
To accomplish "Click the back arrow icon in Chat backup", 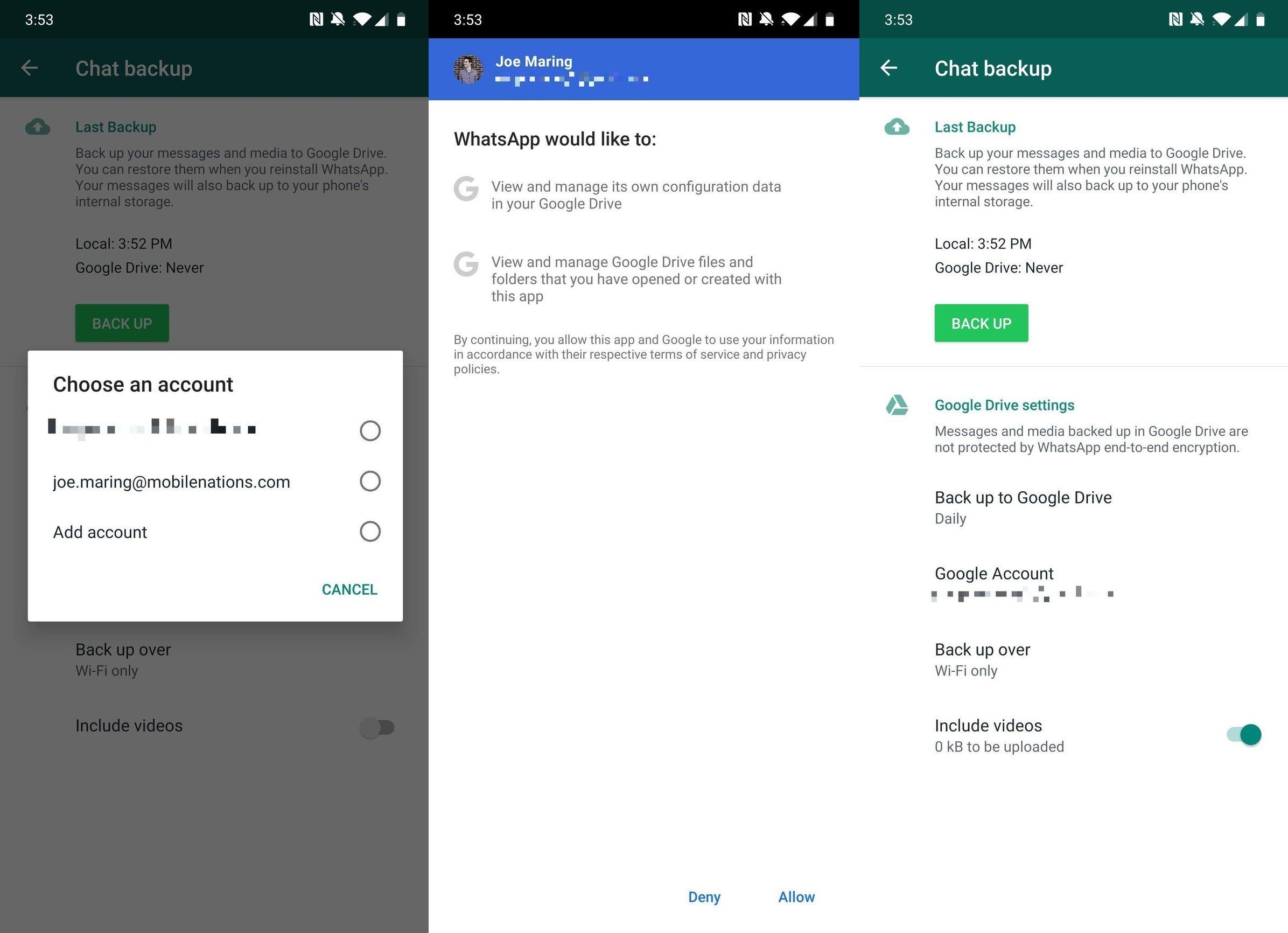I will point(890,68).
